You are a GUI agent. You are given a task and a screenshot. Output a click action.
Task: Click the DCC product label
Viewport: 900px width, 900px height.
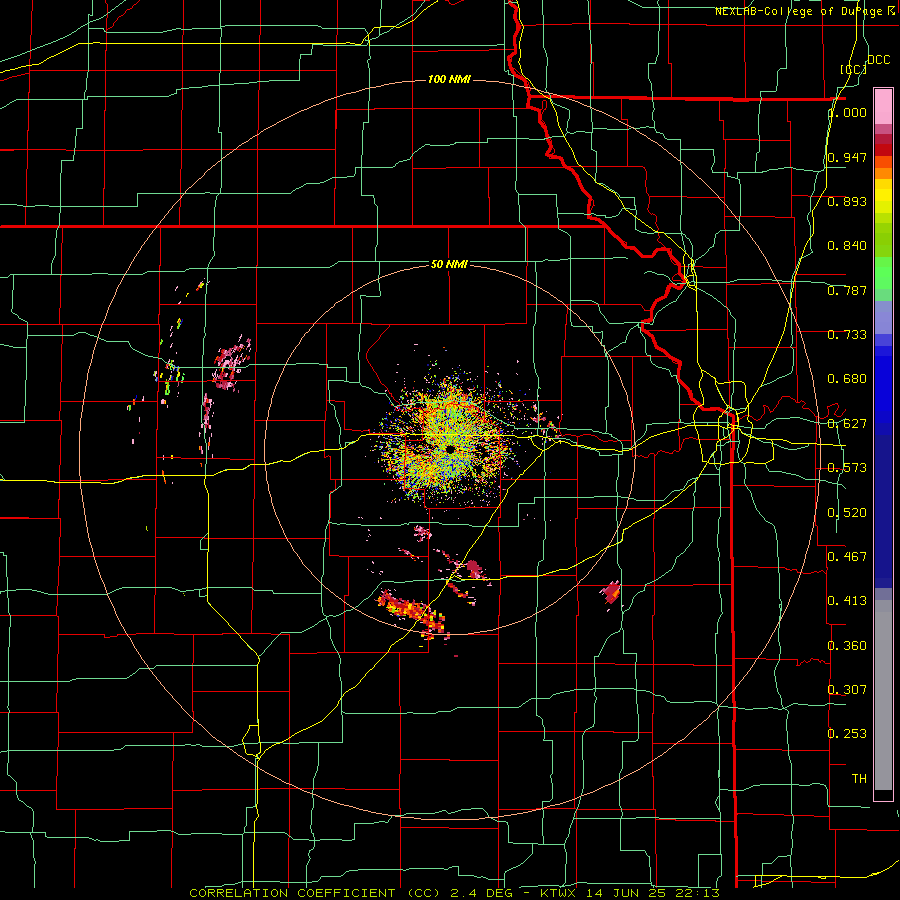[x=878, y=60]
